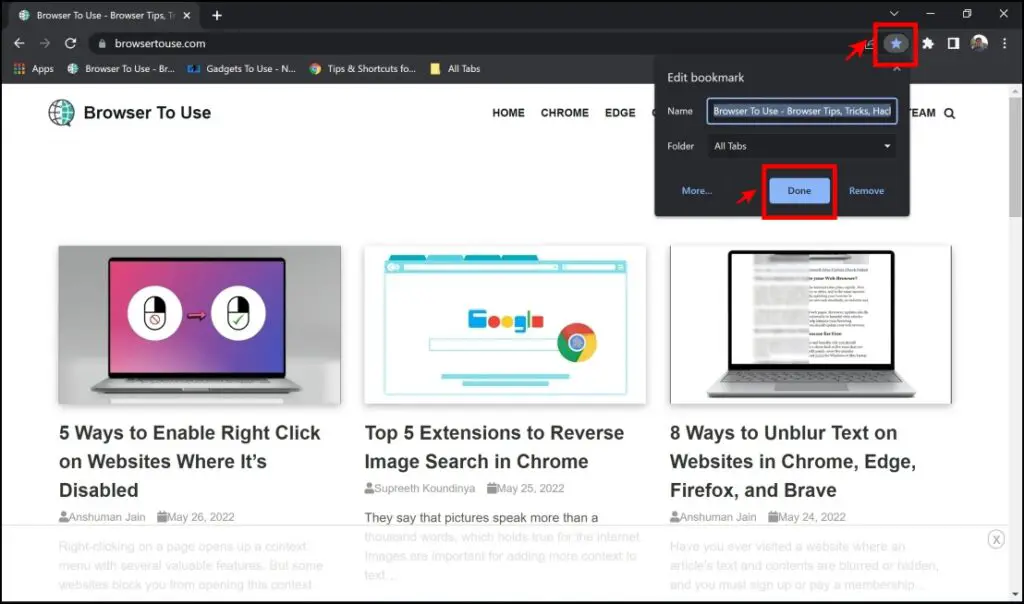1024x604 pixels.
Task: Click the bookmark Name text field
Action: click(801, 111)
